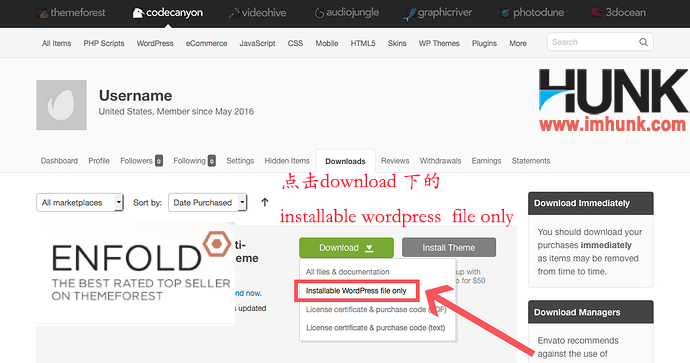
Task: Switch to Profile tab
Action: point(99,161)
